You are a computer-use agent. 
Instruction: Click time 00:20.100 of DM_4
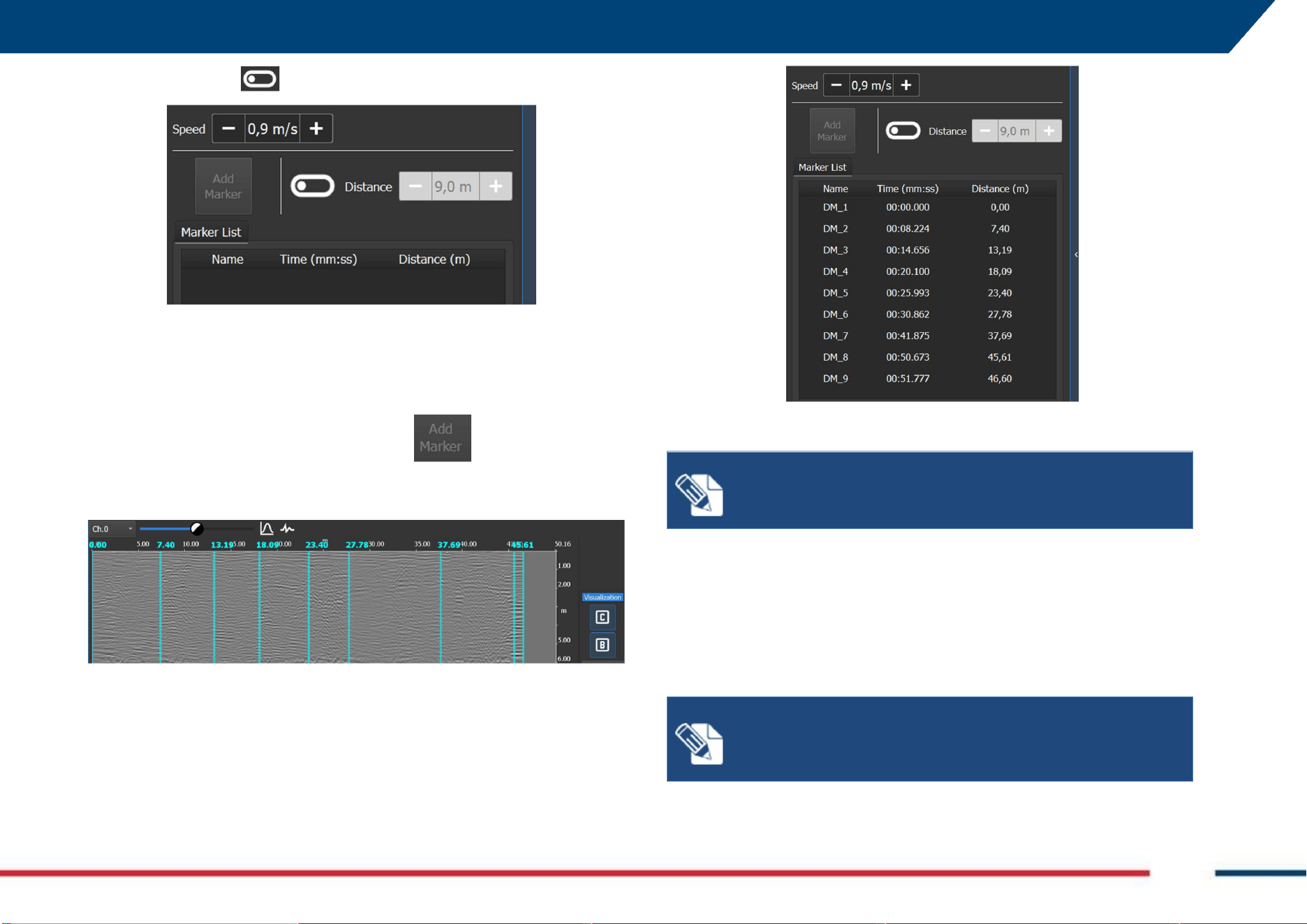pyautogui.click(x=908, y=271)
